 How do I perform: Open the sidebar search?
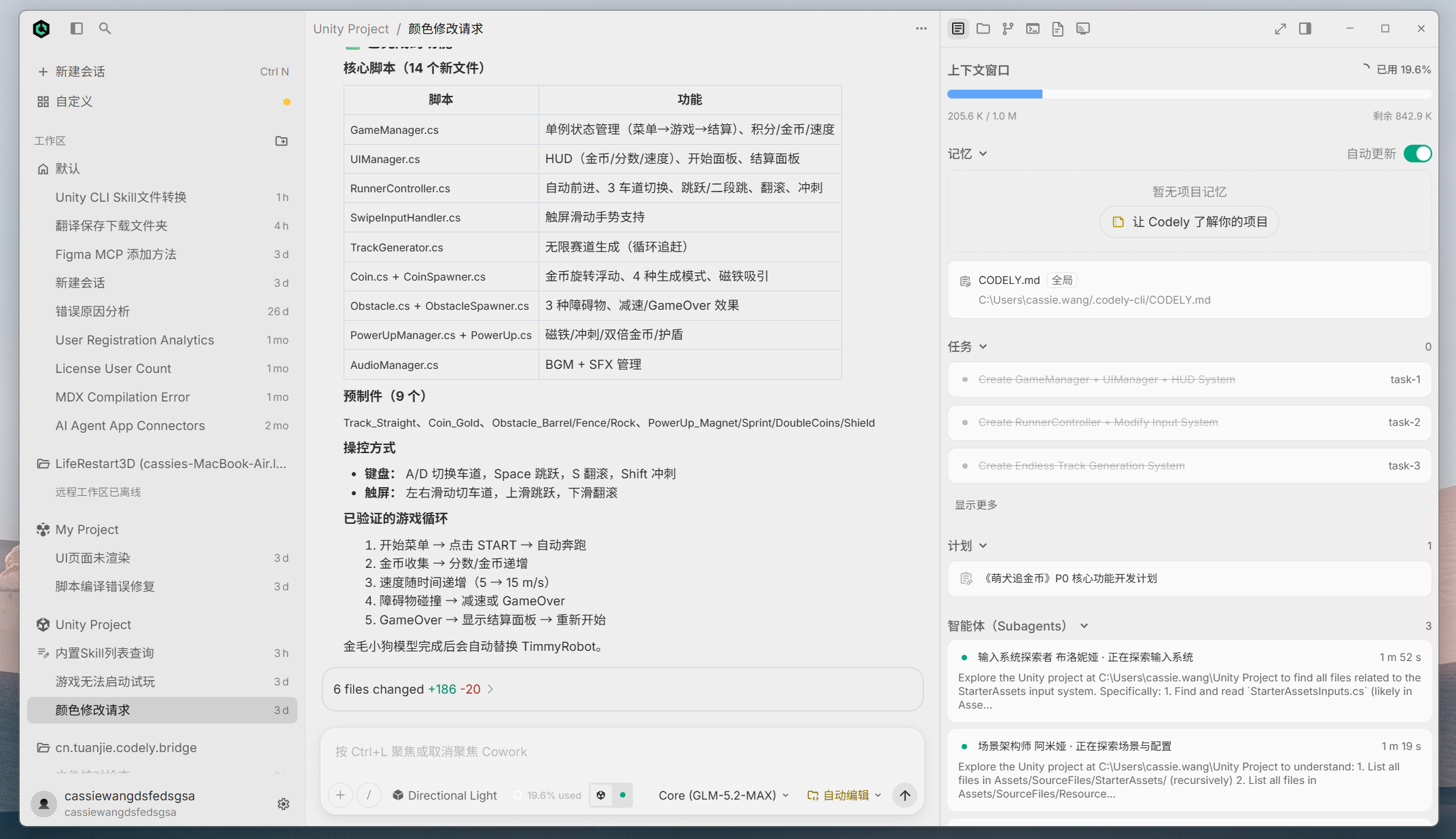[105, 29]
